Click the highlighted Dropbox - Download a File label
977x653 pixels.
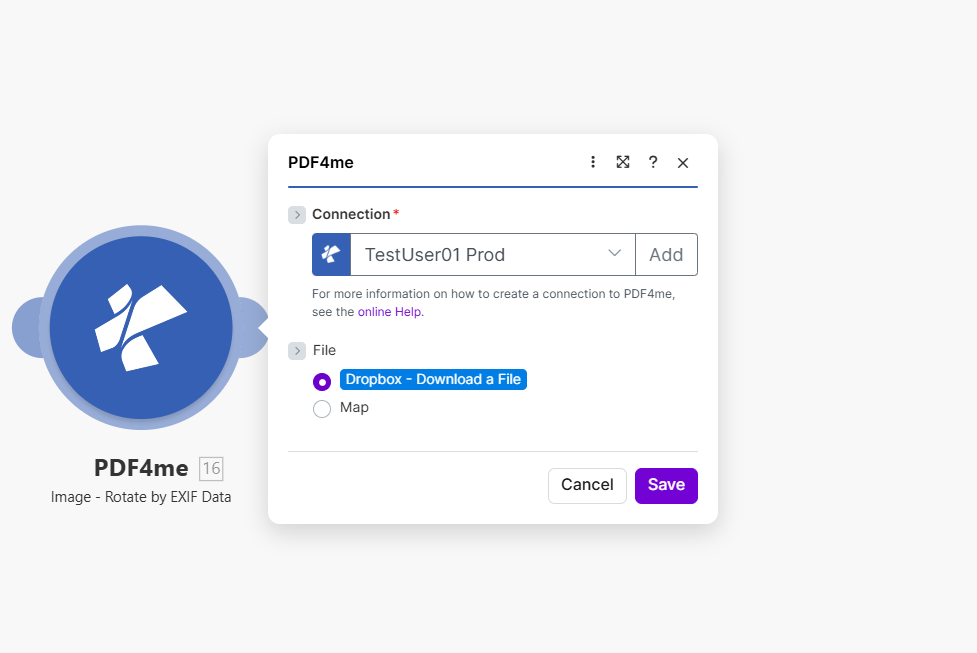tap(433, 380)
